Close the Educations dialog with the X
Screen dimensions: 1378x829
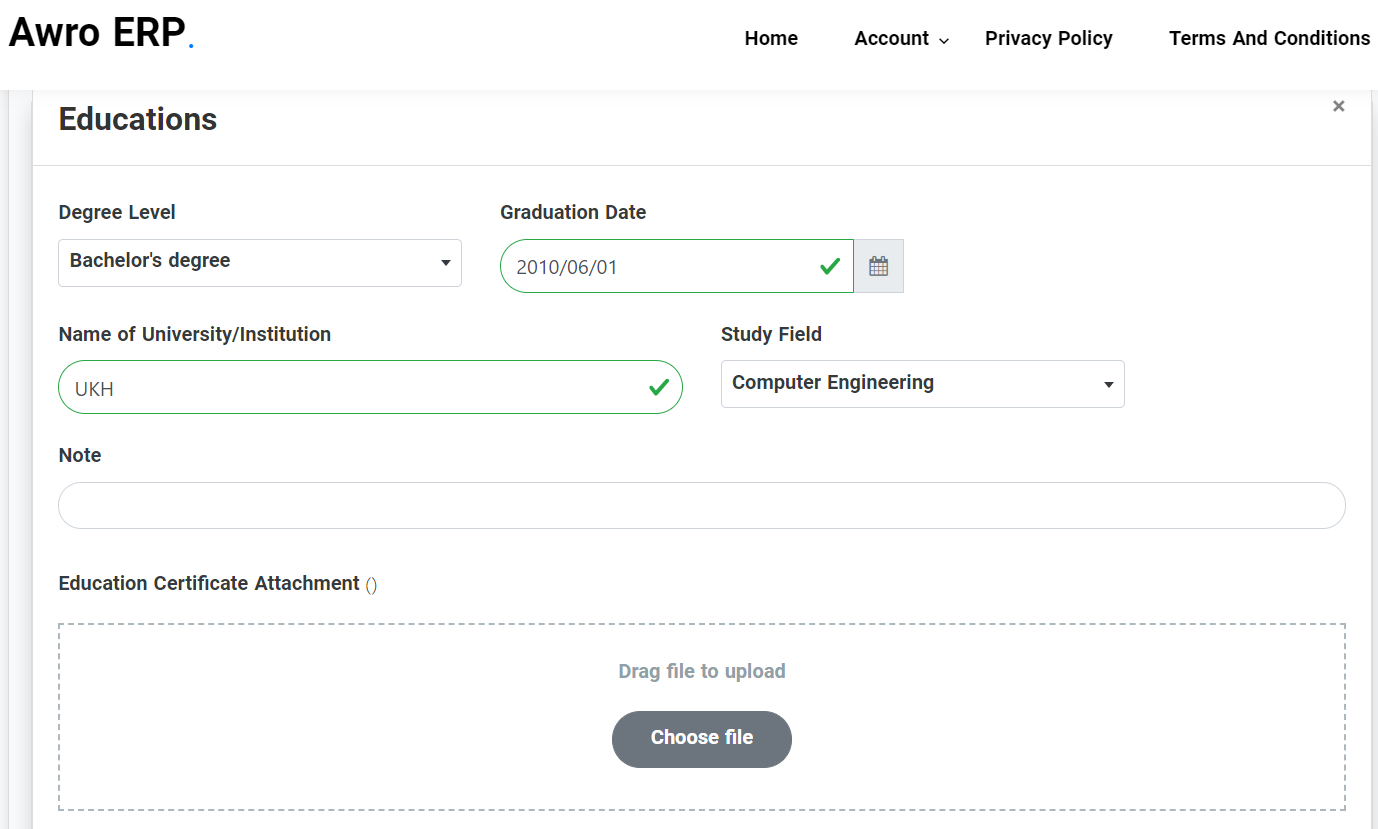coord(1338,106)
